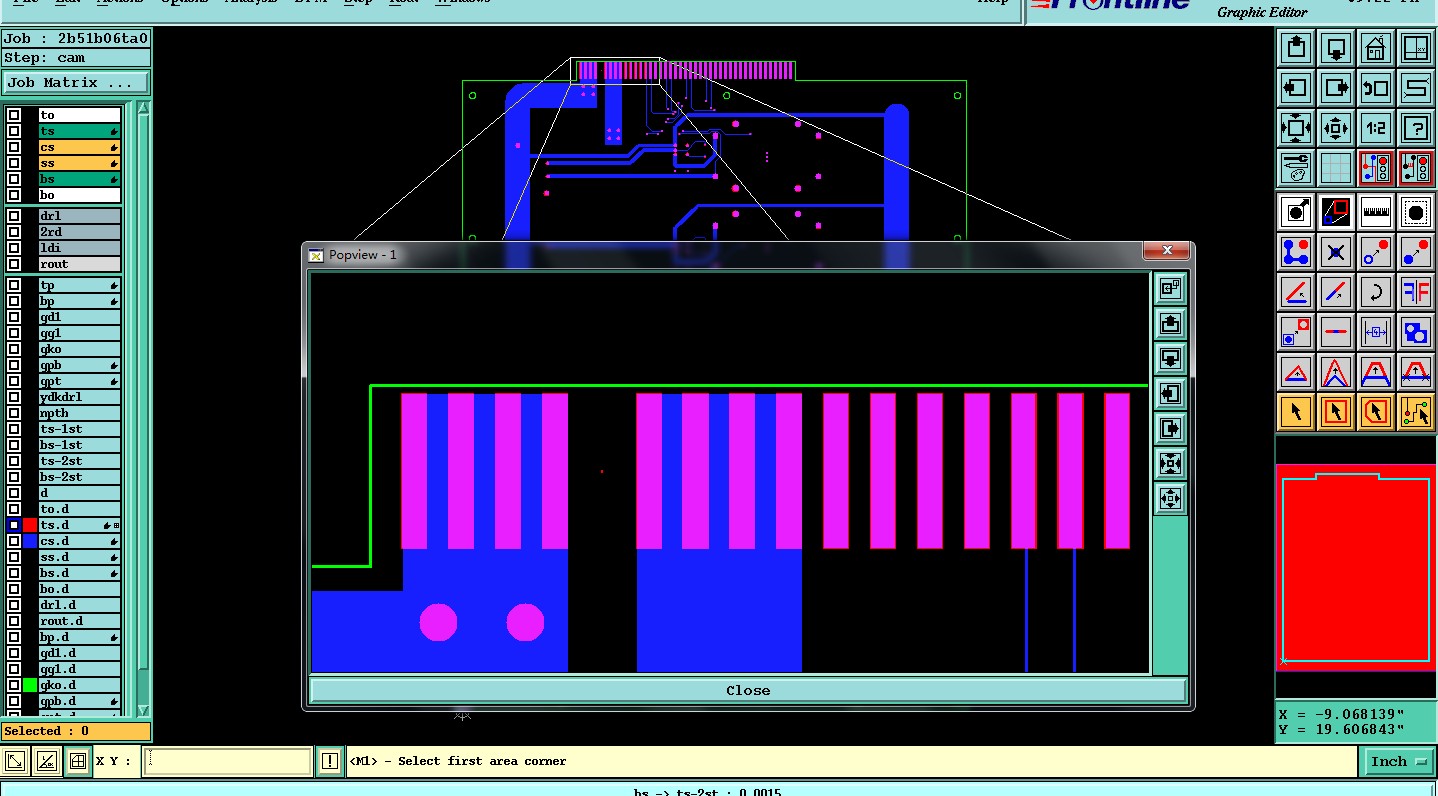The width and height of the screenshot is (1438, 796).
Task: Toggle checkbox for the rout layer
Action: 14,264
